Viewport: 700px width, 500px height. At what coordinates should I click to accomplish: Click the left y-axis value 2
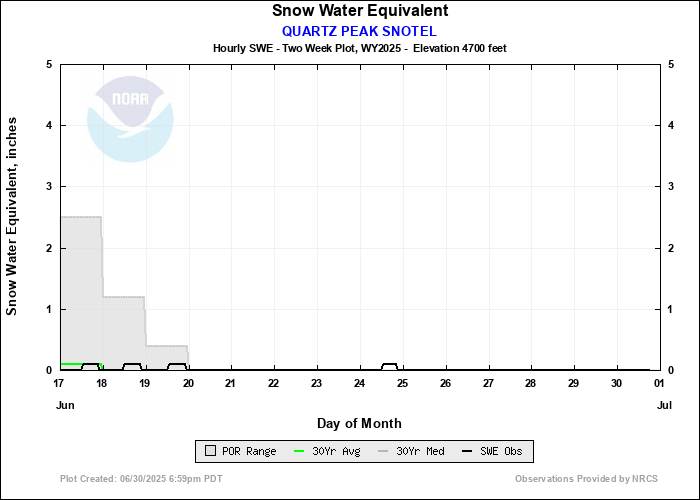point(49,248)
